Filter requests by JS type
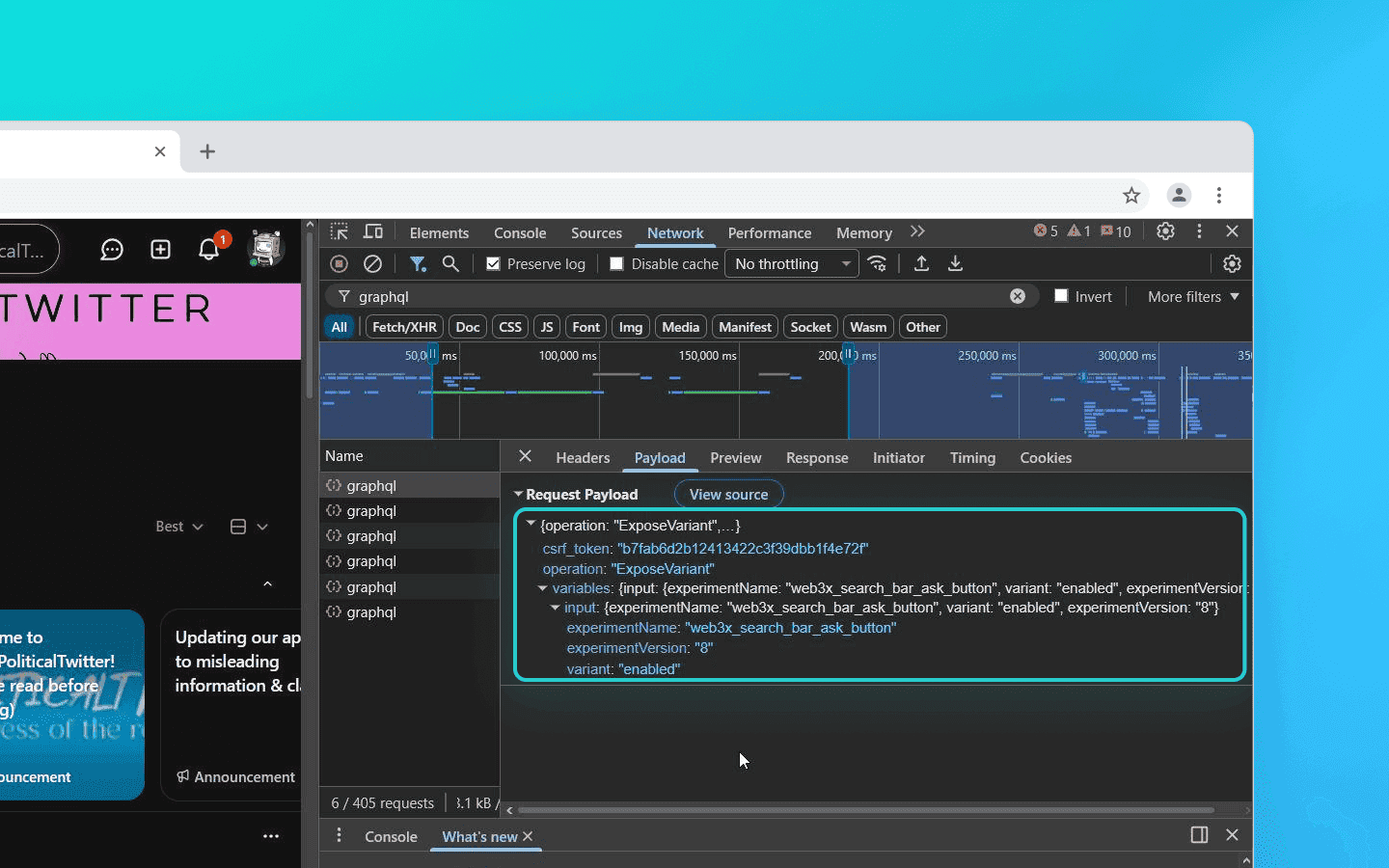Screen dimensions: 1389x868 pos(547,327)
